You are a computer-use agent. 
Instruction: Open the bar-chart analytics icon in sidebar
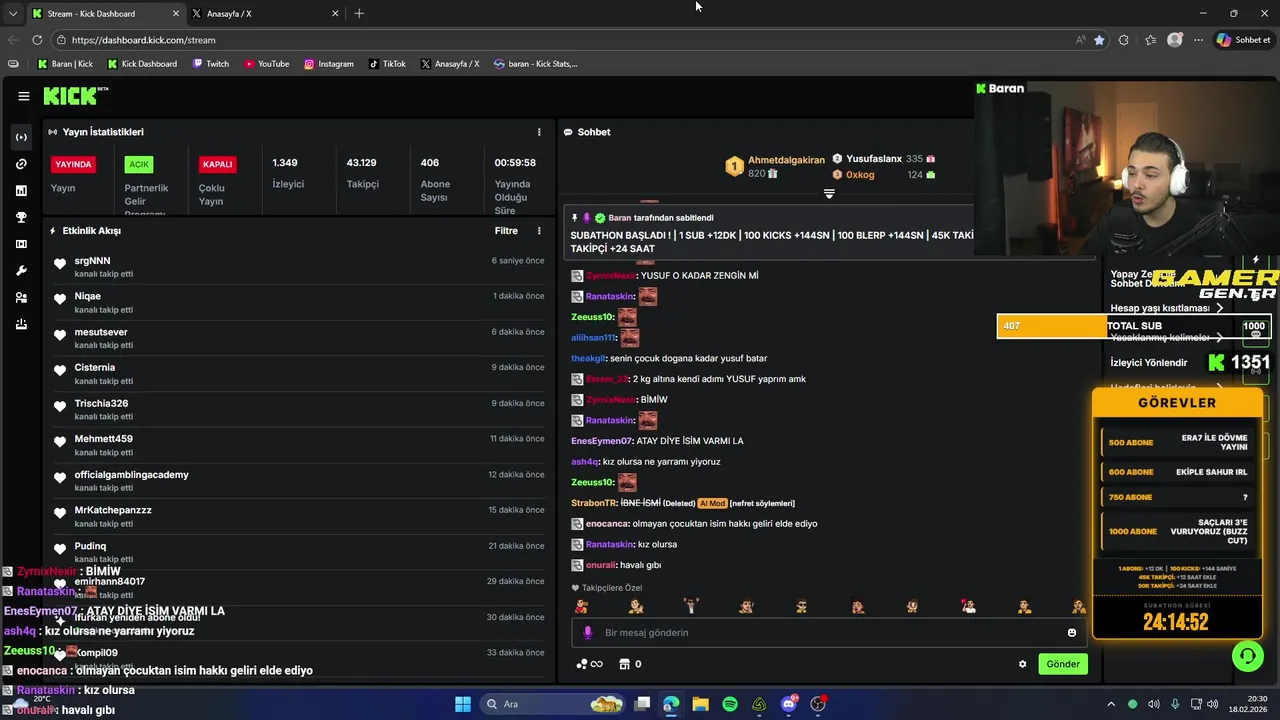(22, 190)
